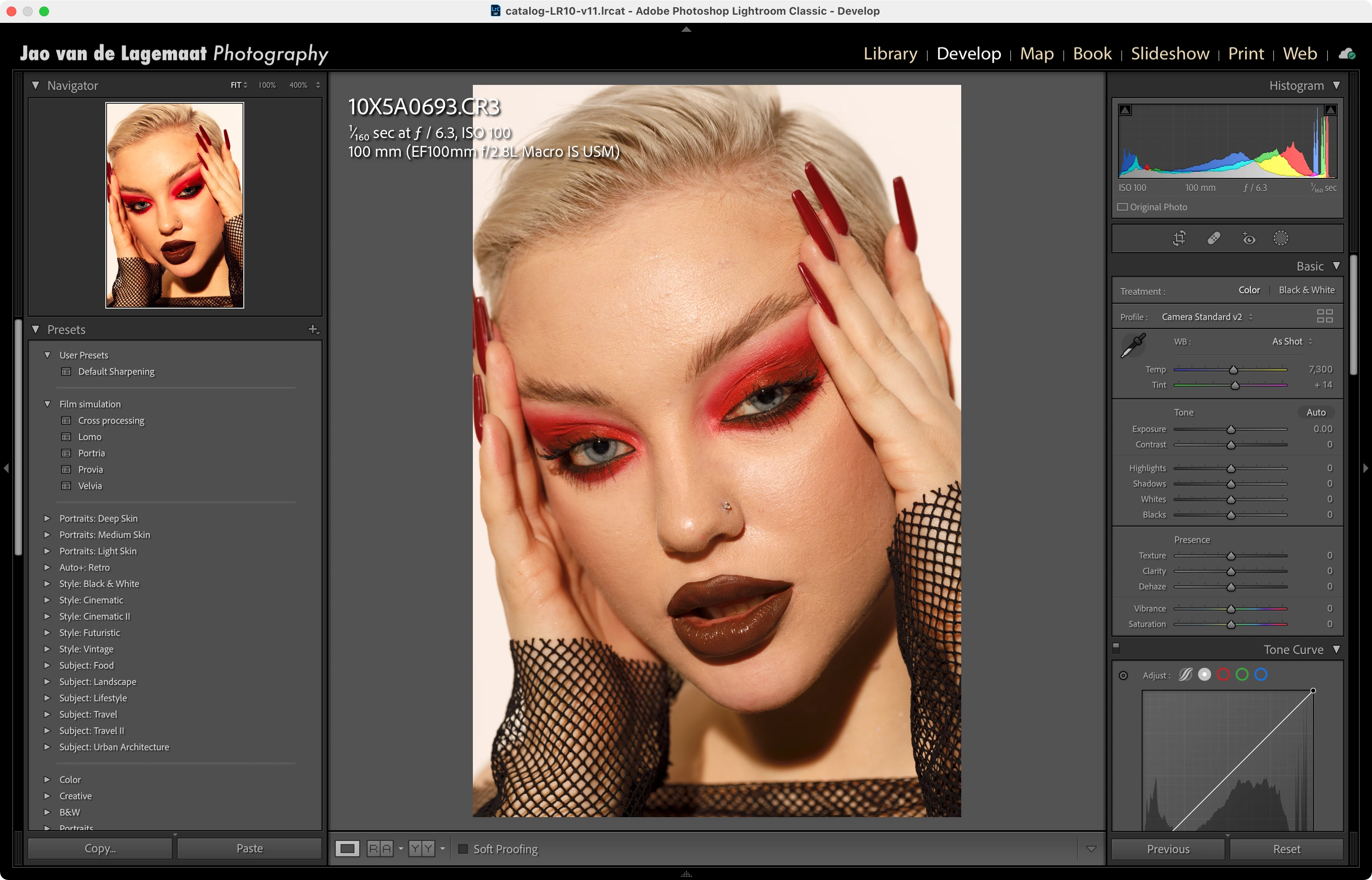1372x880 pixels.
Task: Click the plus icon in Presets header
Action: [313, 329]
